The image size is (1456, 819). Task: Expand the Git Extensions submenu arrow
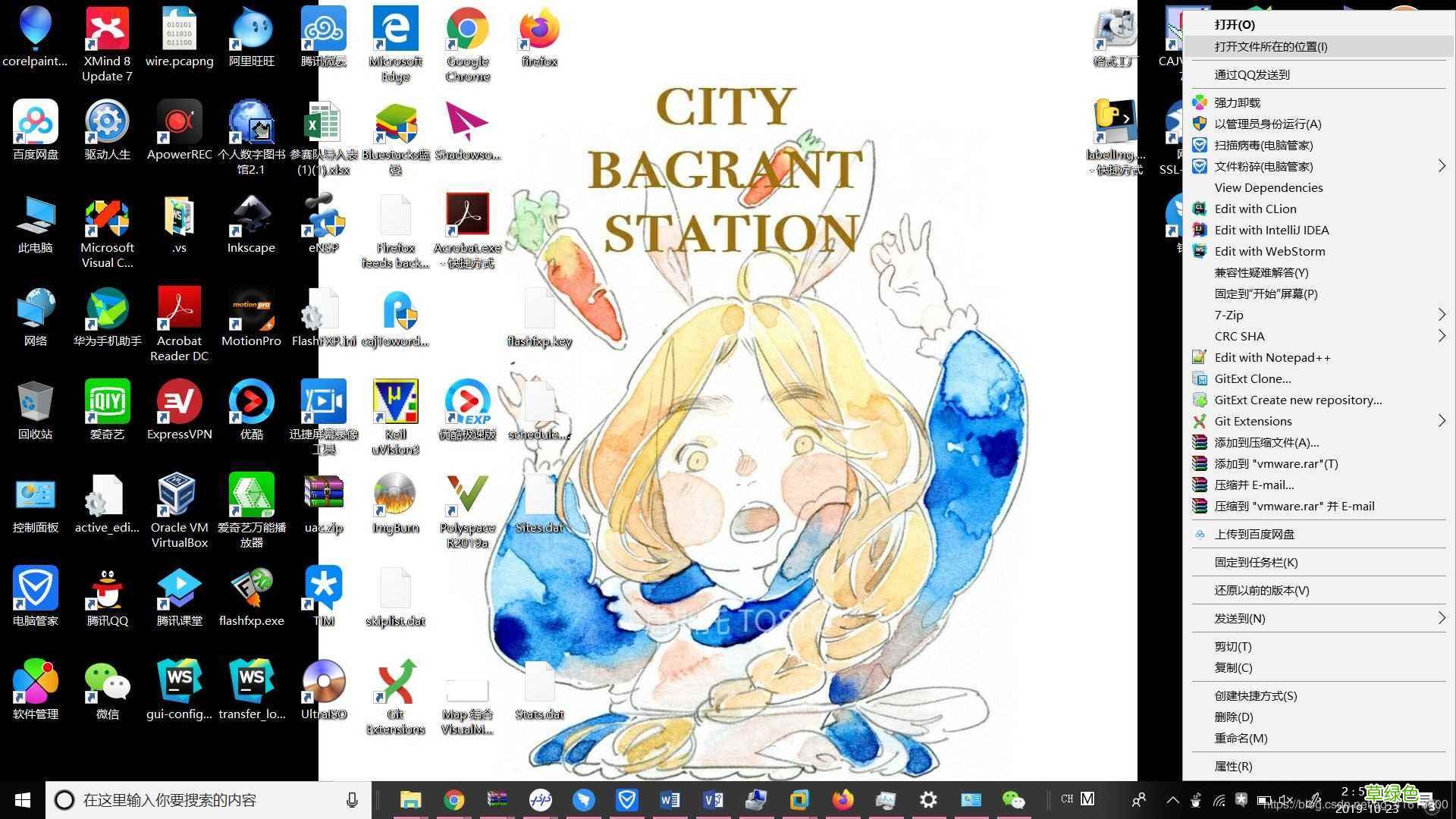coord(1442,421)
